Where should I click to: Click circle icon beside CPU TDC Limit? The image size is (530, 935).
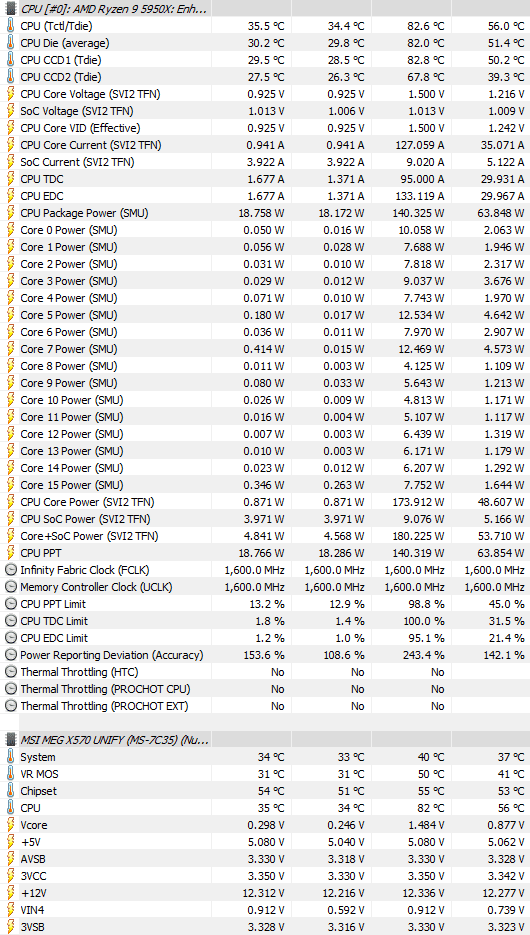click(x=10, y=621)
